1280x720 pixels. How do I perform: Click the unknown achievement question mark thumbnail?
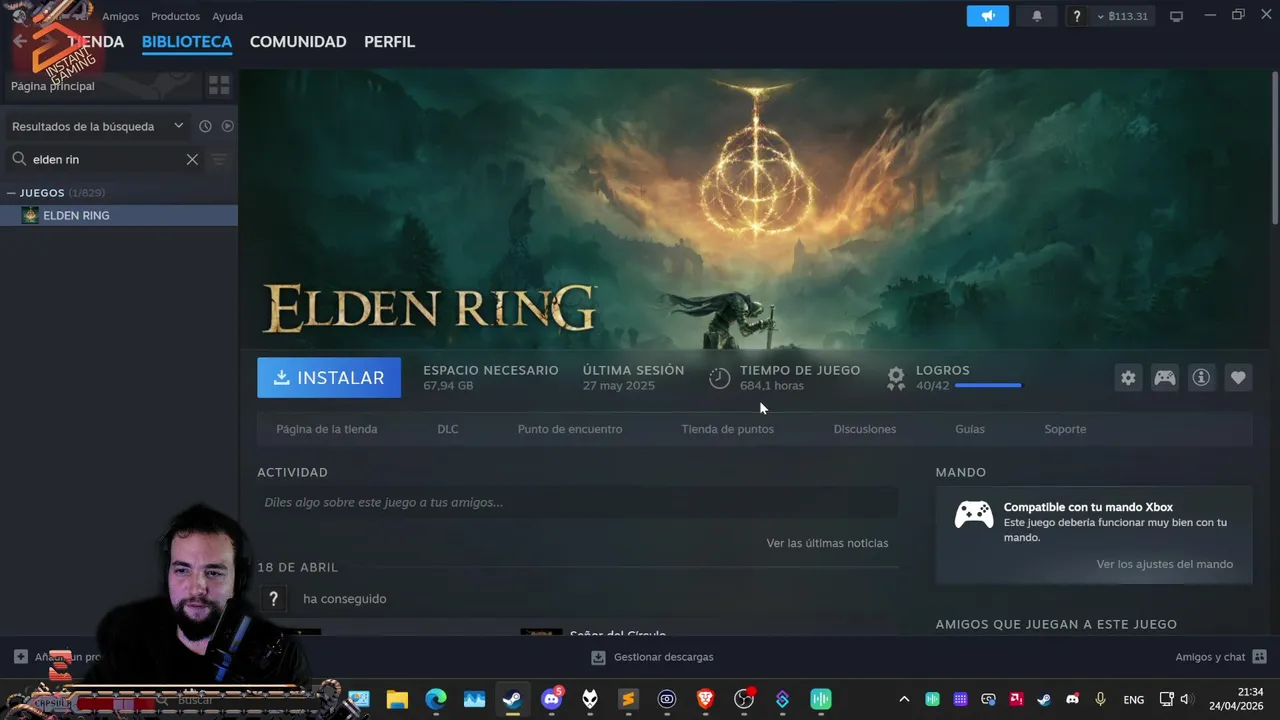coord(273,599)
